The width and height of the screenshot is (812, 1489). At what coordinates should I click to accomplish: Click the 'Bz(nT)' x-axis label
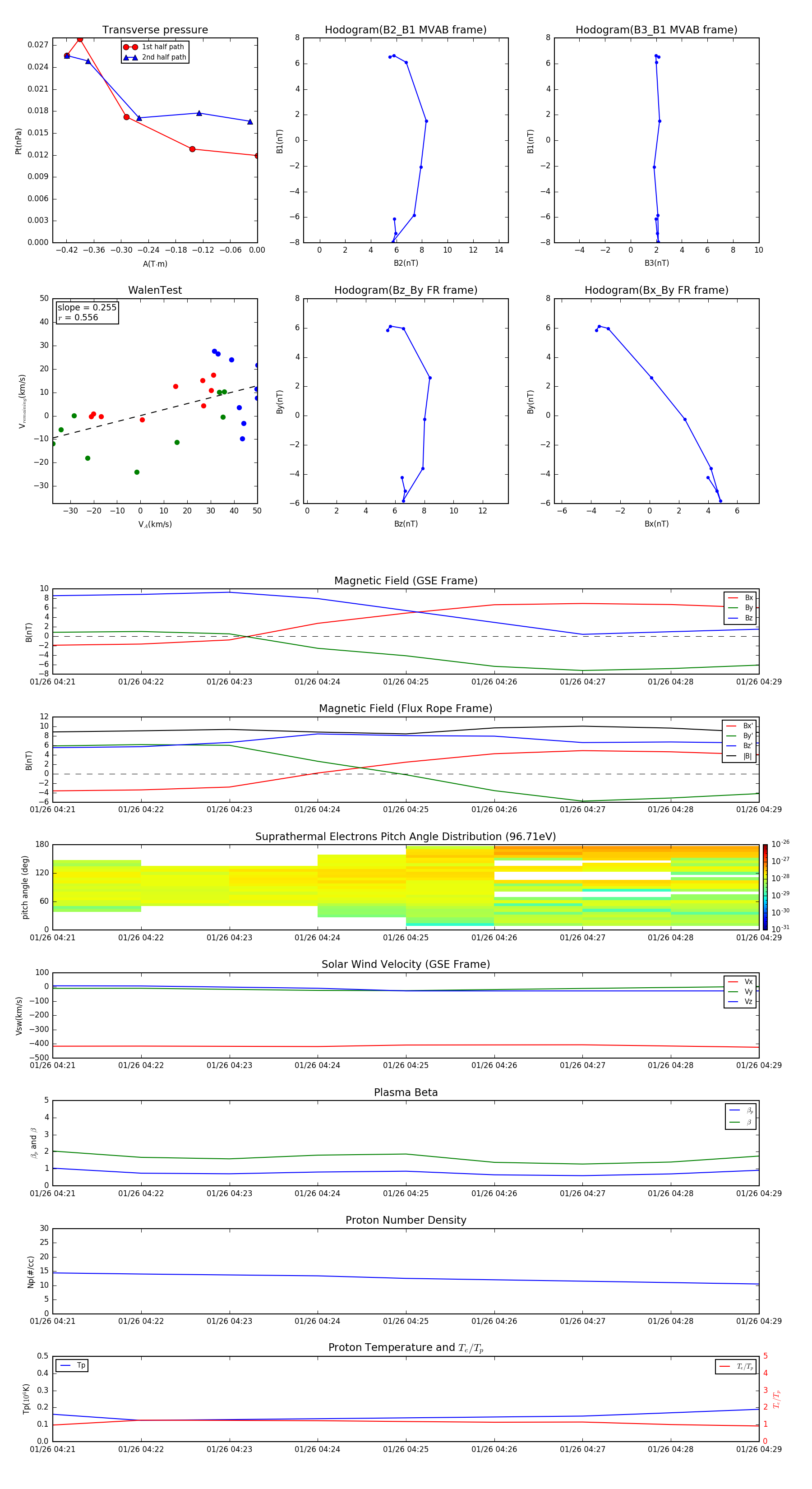coord(406,524)
